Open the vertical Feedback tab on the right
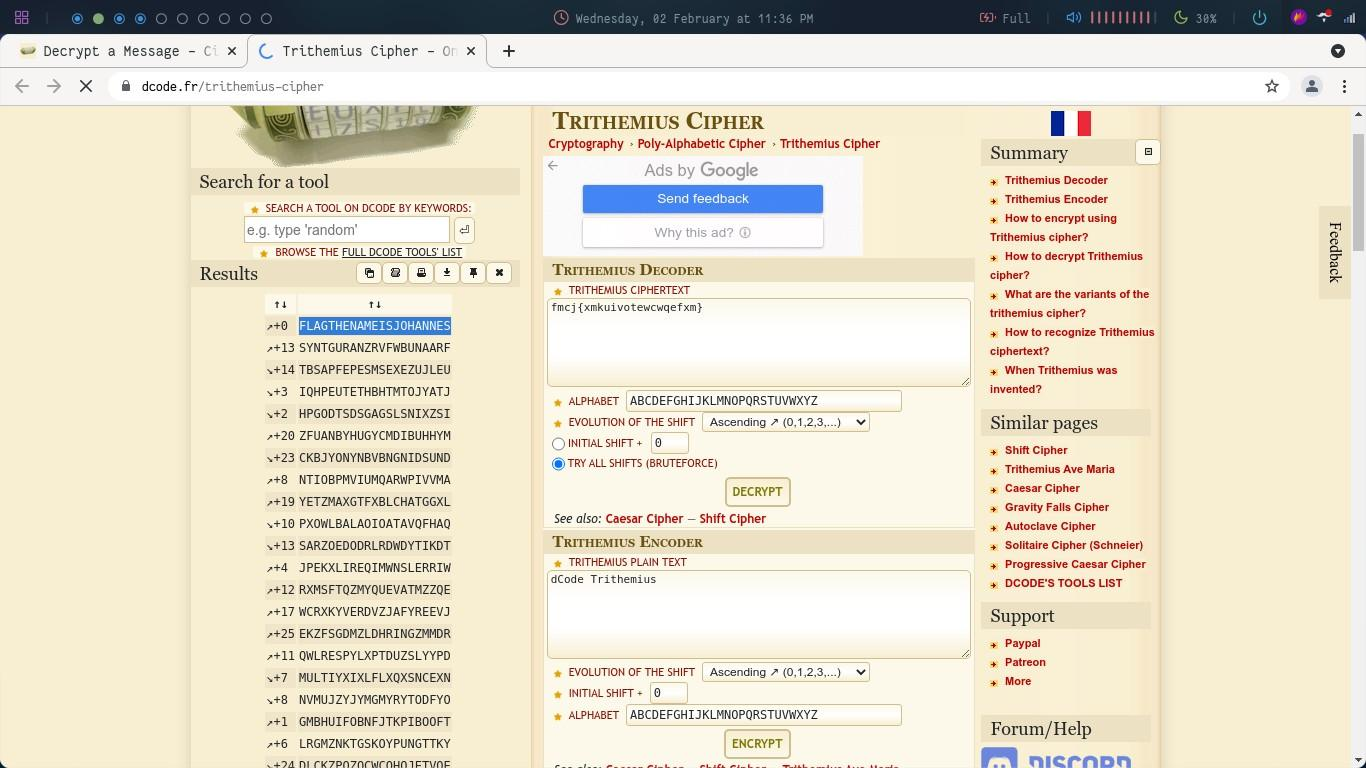Viewport: 1366px width, 768px height. pos(1334,253)
